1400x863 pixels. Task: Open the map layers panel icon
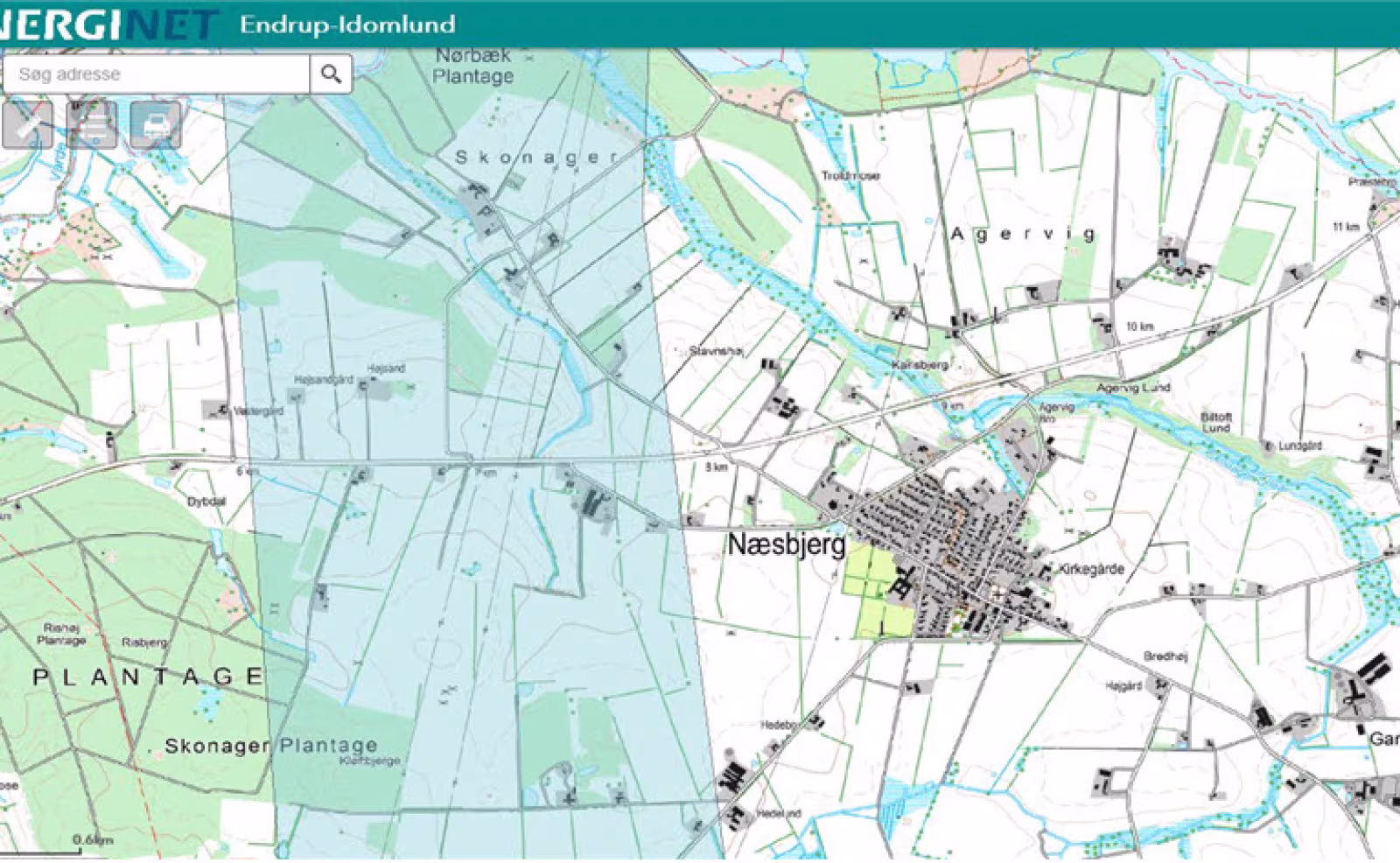[92, 124]
